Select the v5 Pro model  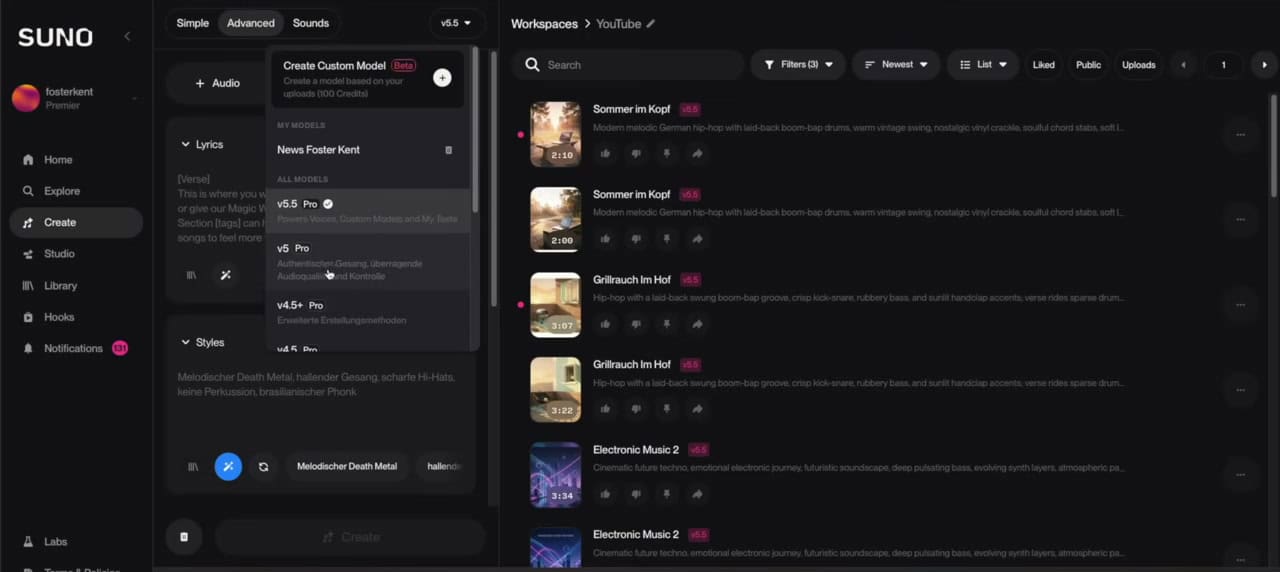point(368,262)
